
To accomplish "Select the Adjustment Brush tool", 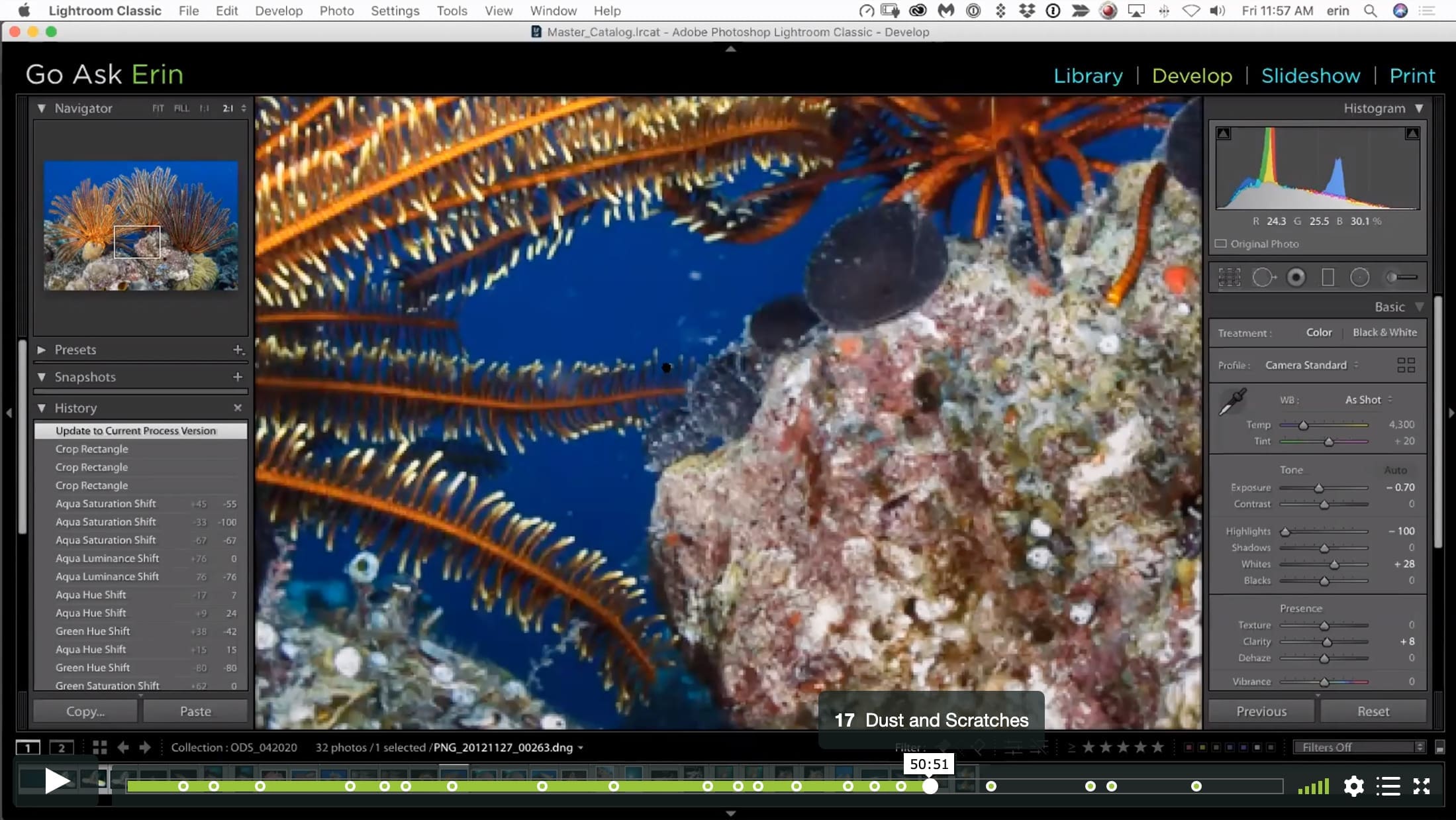I will coord(1402,278).
